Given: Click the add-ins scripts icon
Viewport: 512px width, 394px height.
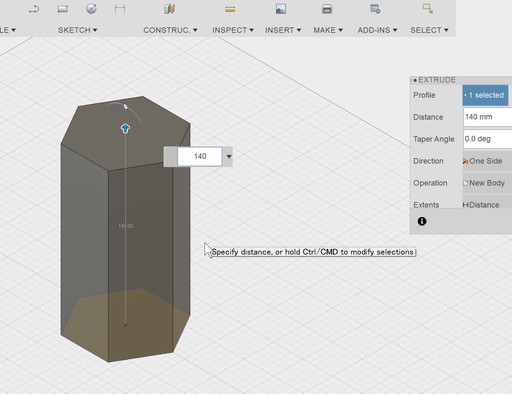Looking at the screenshot, I should tap(375, 9).
